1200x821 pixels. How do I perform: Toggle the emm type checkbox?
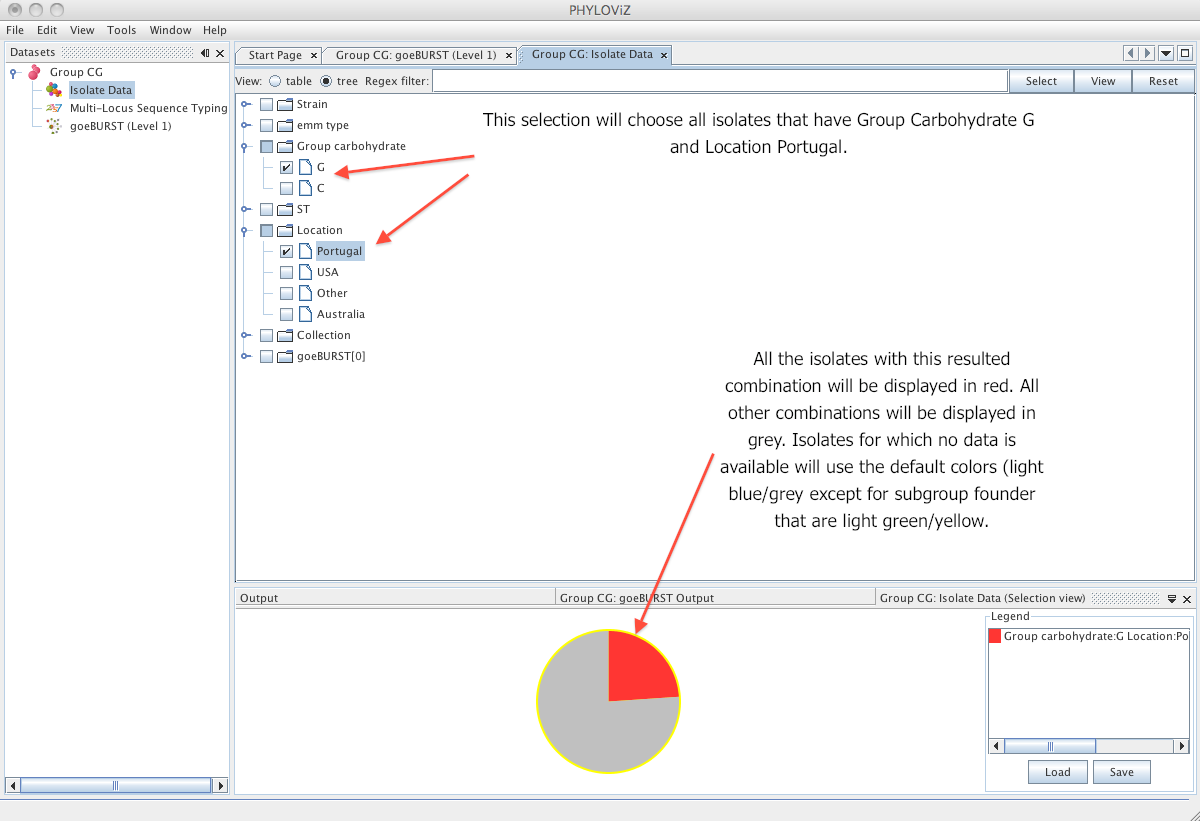pos(266,125)
